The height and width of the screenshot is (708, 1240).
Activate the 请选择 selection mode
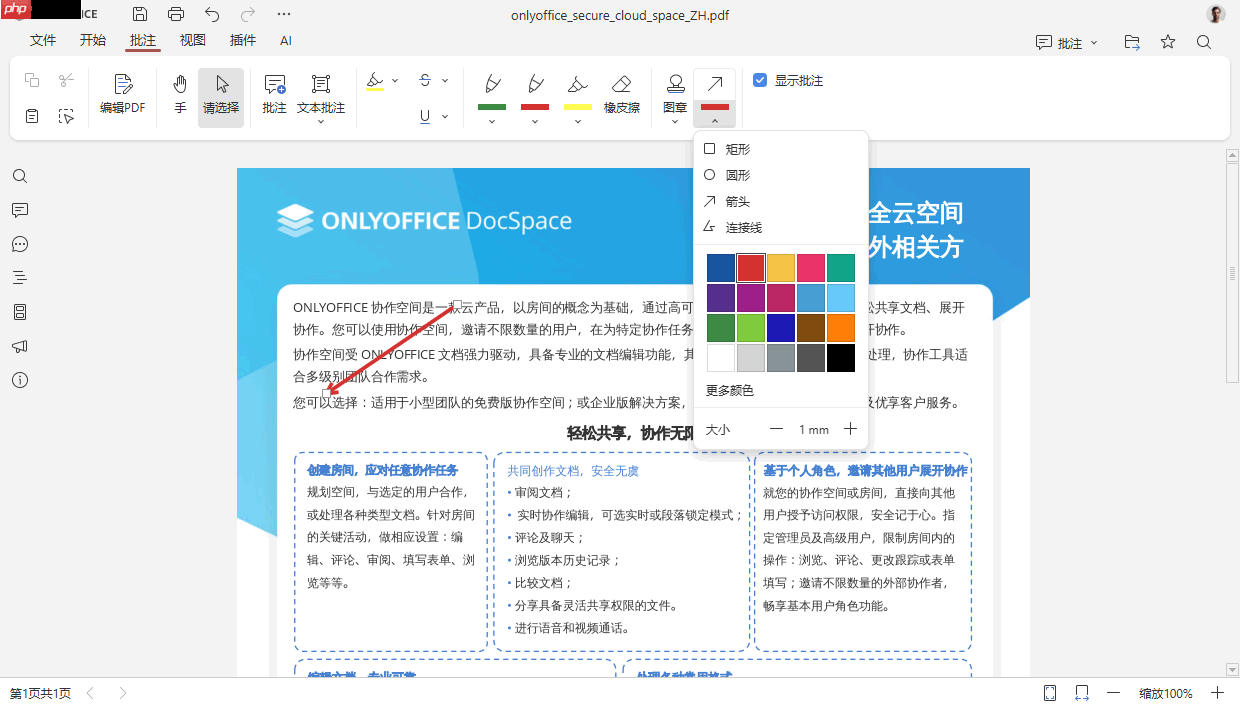tap(221, 96)
